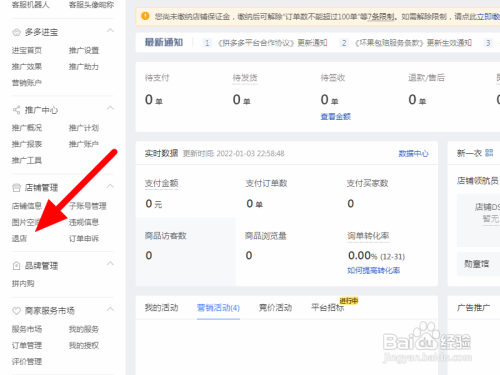Open 客服机器人 in sidebar
The image size is (500, 375).
(x=30, y=5)
